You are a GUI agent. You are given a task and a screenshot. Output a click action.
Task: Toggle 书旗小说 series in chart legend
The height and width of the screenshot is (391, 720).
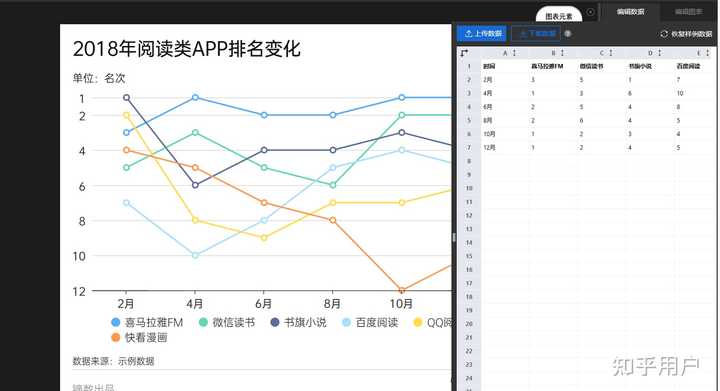coord(298,323)
